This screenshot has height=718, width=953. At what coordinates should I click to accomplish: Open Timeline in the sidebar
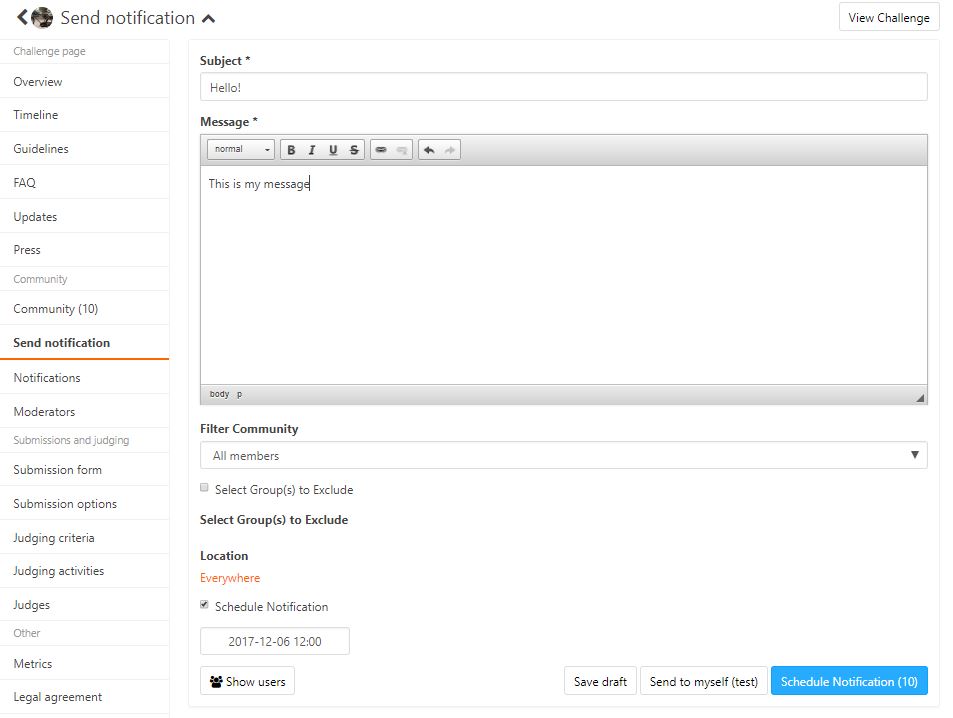pos(84,114)
